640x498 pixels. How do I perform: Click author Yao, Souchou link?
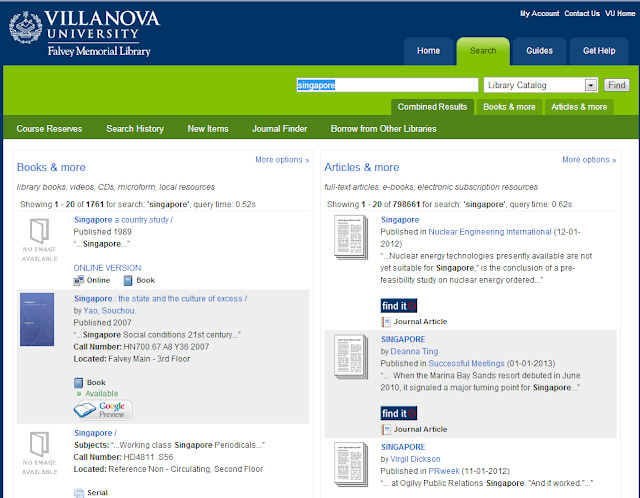click(109, 311)
